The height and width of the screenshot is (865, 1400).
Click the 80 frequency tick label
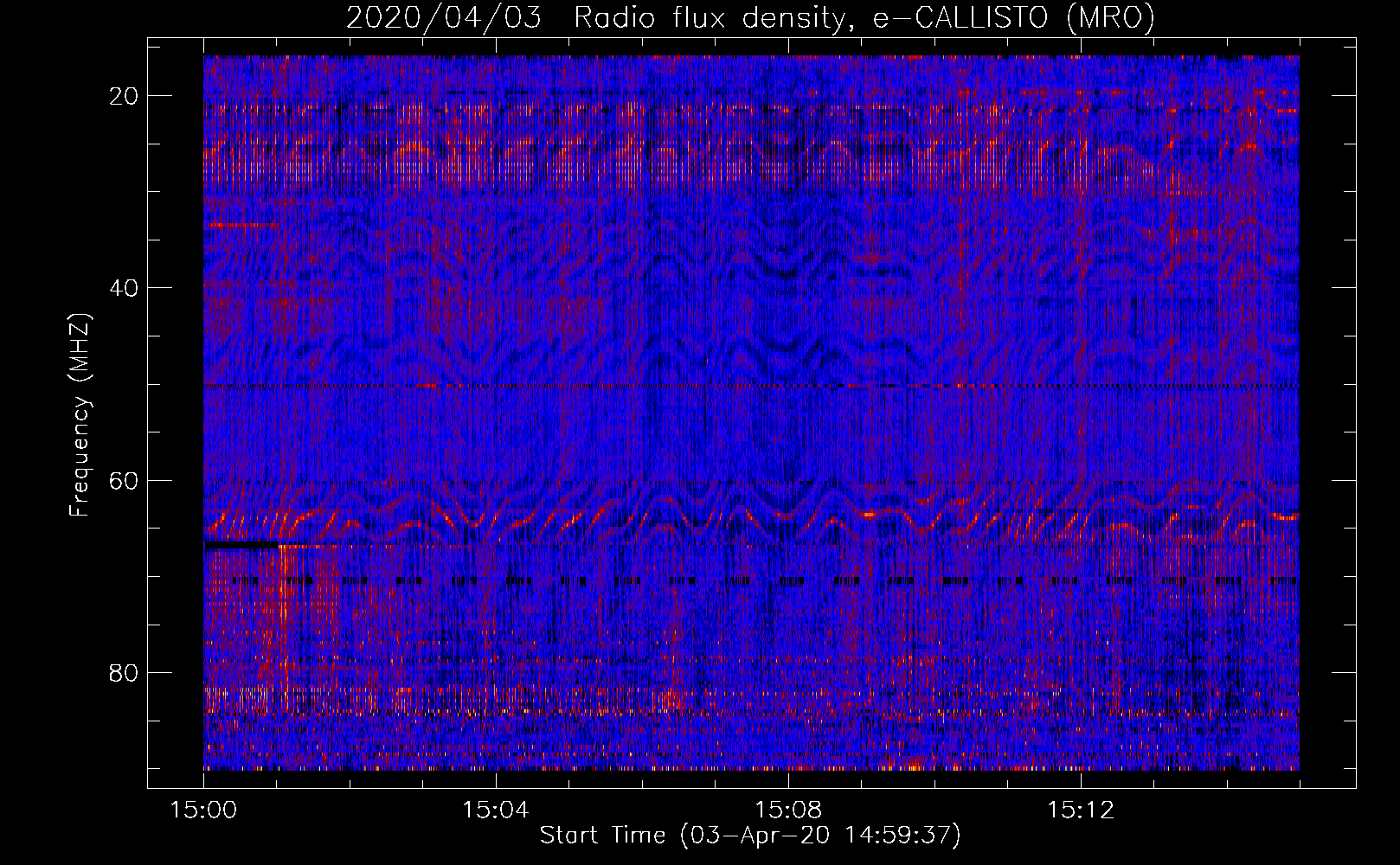coord(124,673)
